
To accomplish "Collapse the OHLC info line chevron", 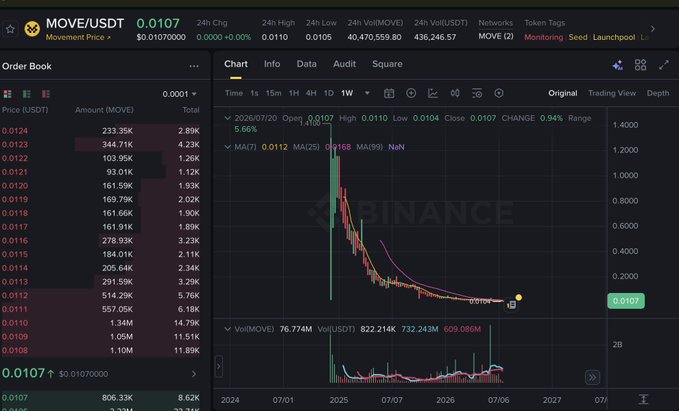I will point(227,118).
